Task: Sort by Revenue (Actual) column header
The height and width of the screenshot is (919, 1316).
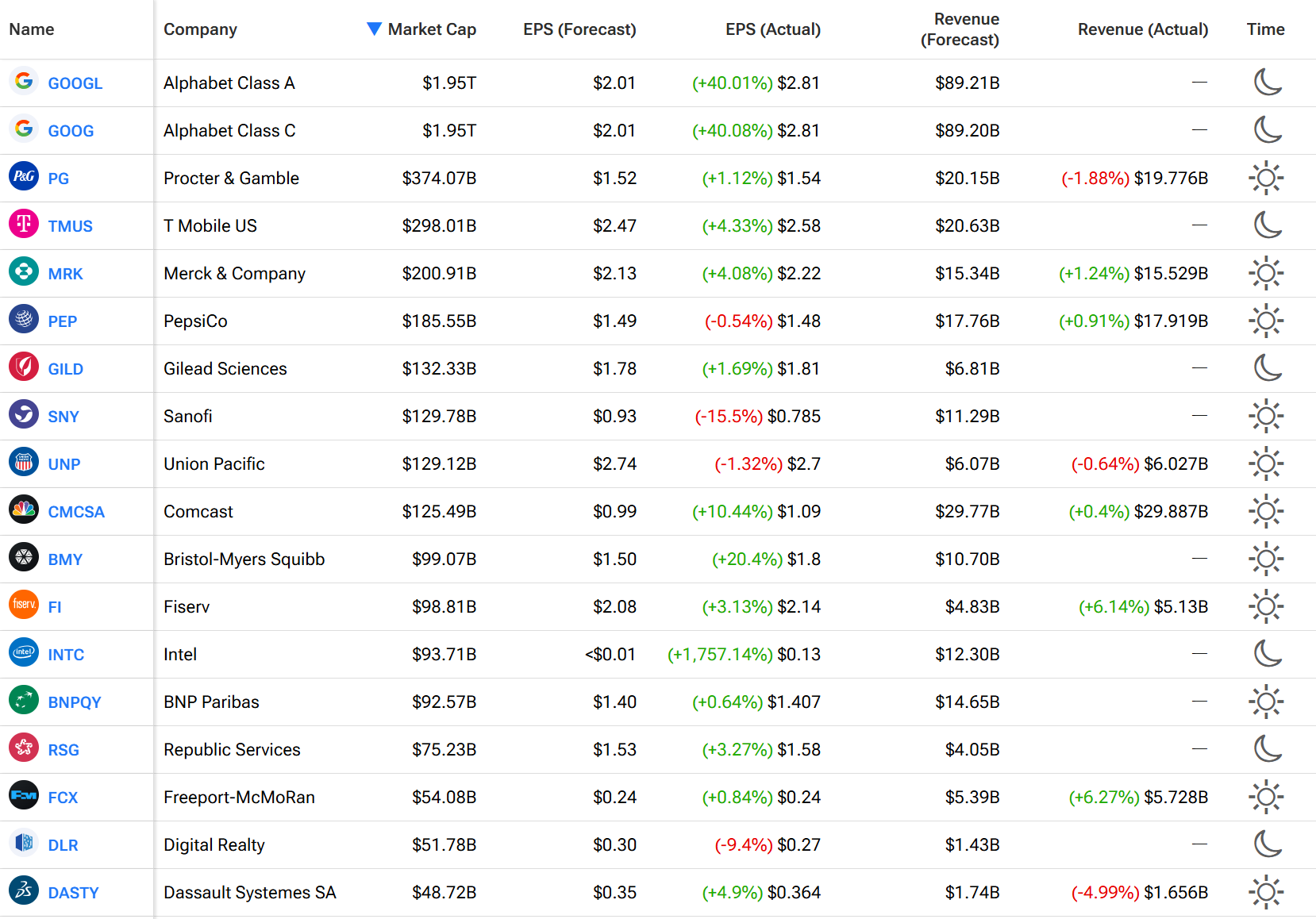Action: (1143, 29)
